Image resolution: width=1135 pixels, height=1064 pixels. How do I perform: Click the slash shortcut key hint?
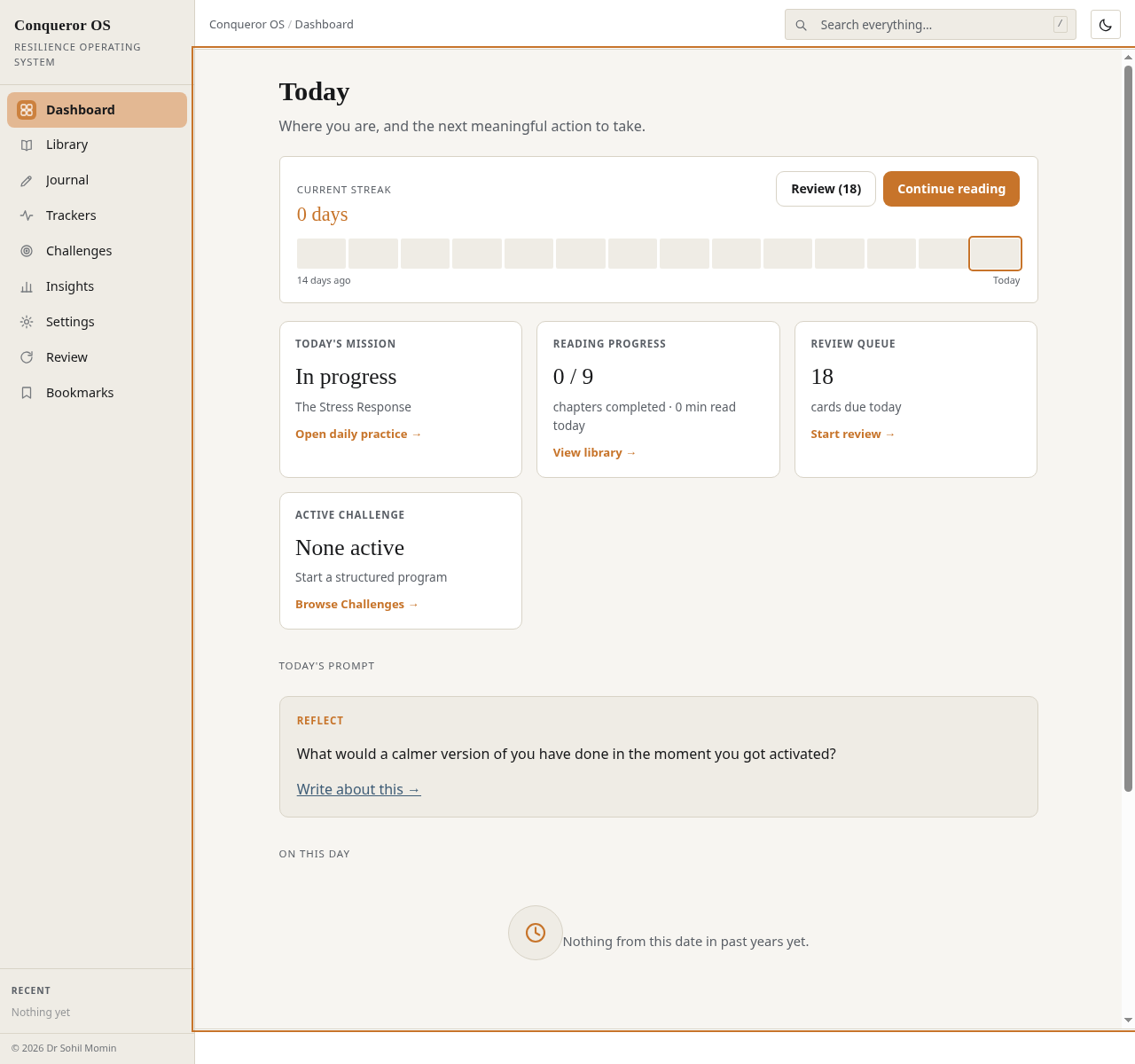click(1060, 24)
